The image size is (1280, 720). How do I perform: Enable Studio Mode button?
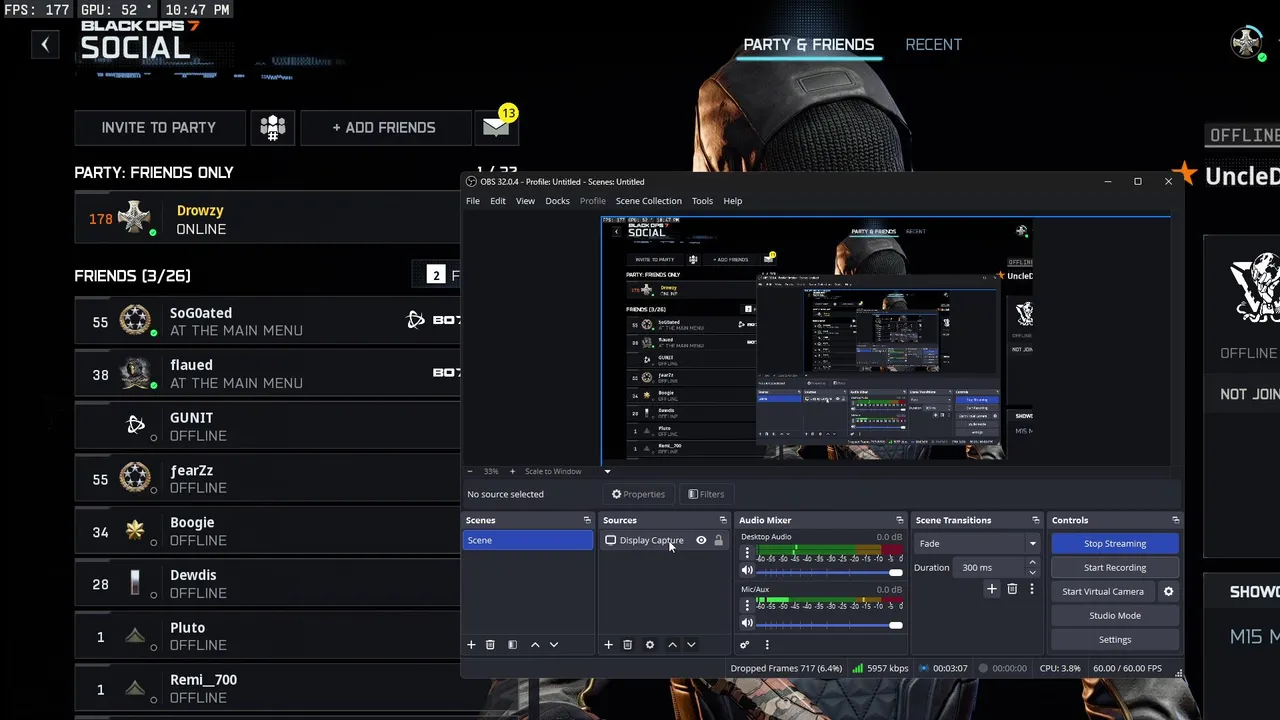point(1115,615)
